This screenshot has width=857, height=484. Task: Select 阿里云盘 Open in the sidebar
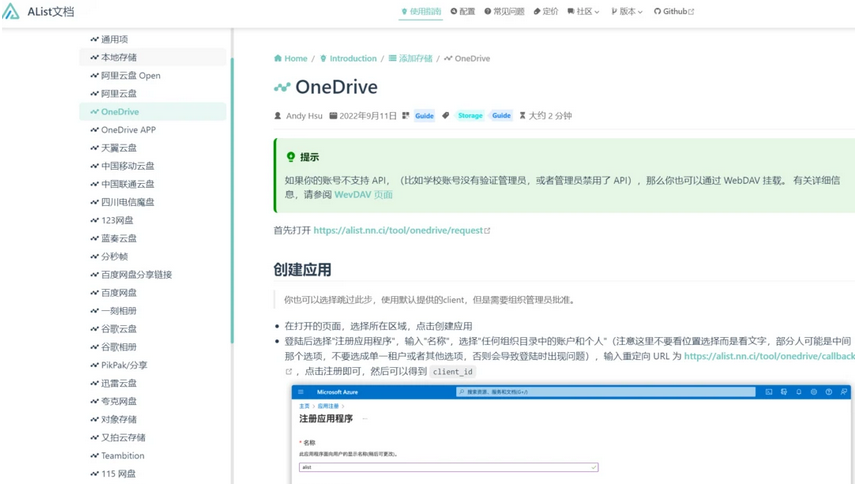pyautogui.click(x=152, y=75)
